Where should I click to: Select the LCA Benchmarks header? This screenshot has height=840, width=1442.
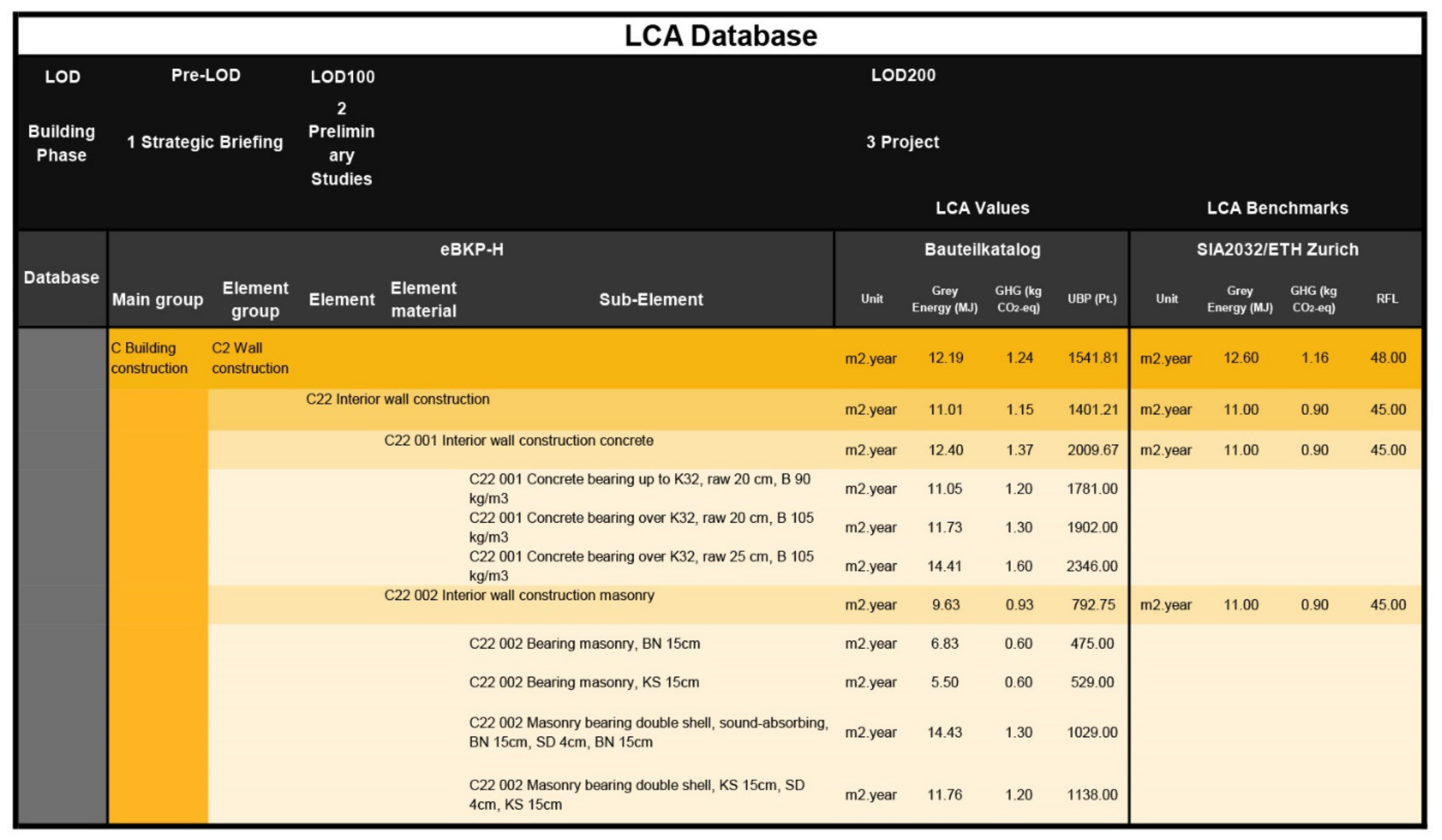1277,208
